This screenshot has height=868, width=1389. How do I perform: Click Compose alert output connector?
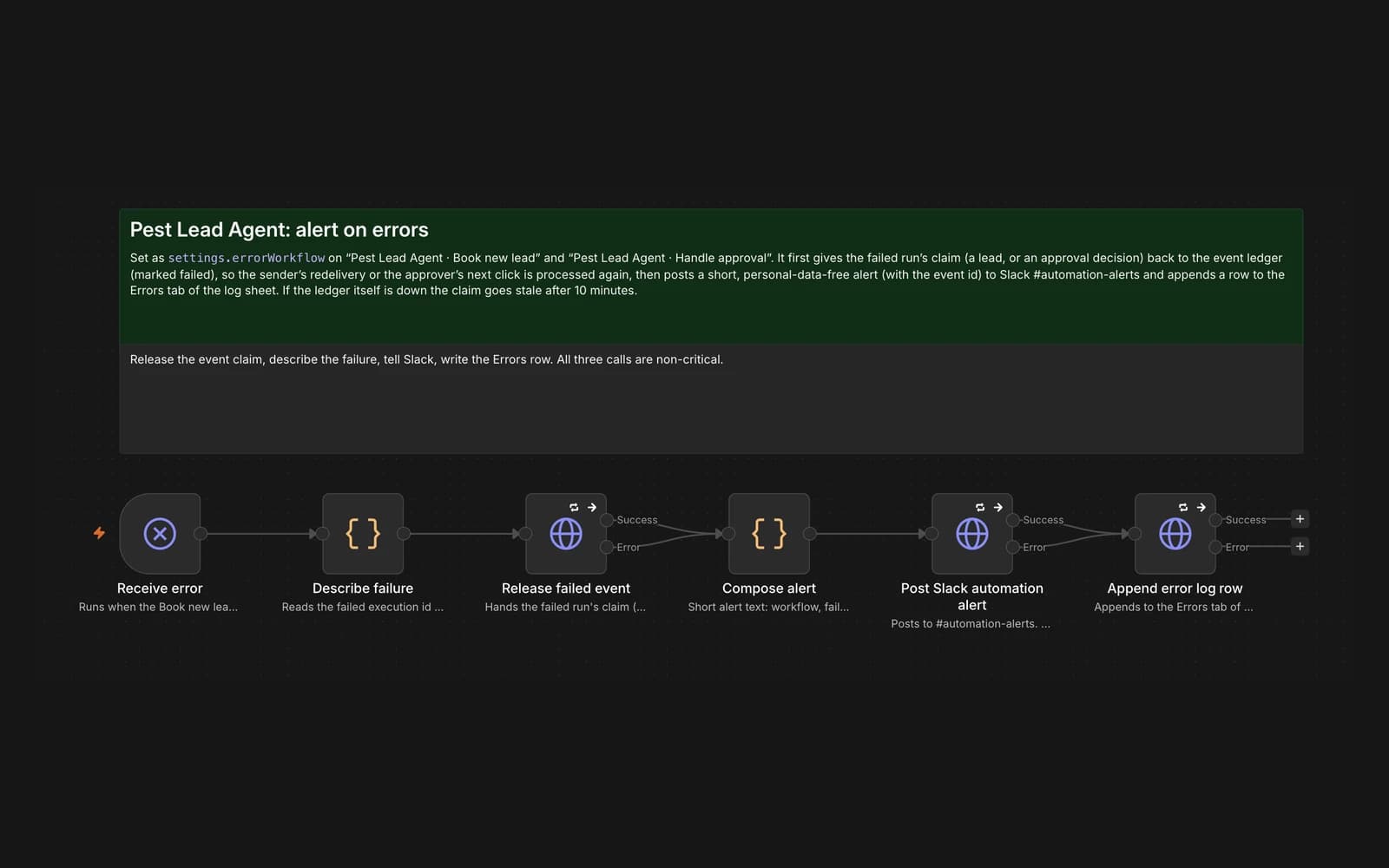point(810,534)
